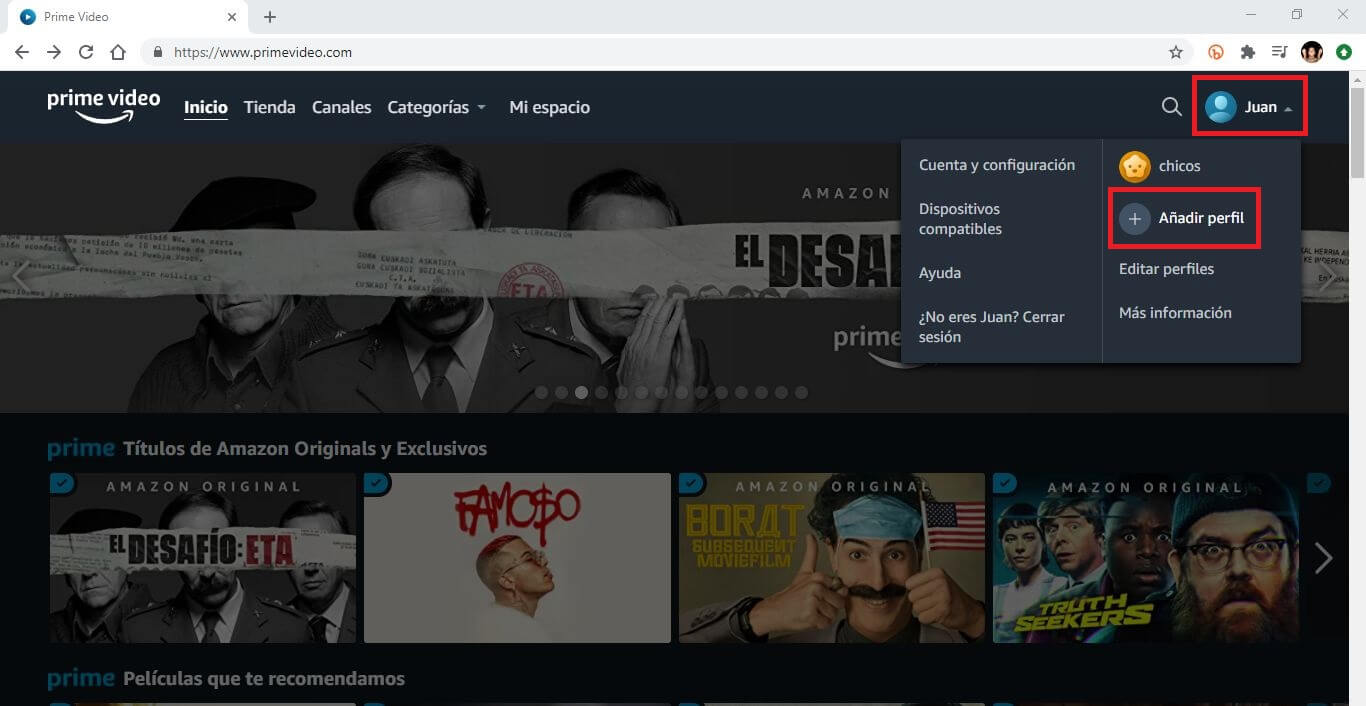Open a new browser tab
The height and width of the screenshot is (706, 1366).
(x=270, y=17)
